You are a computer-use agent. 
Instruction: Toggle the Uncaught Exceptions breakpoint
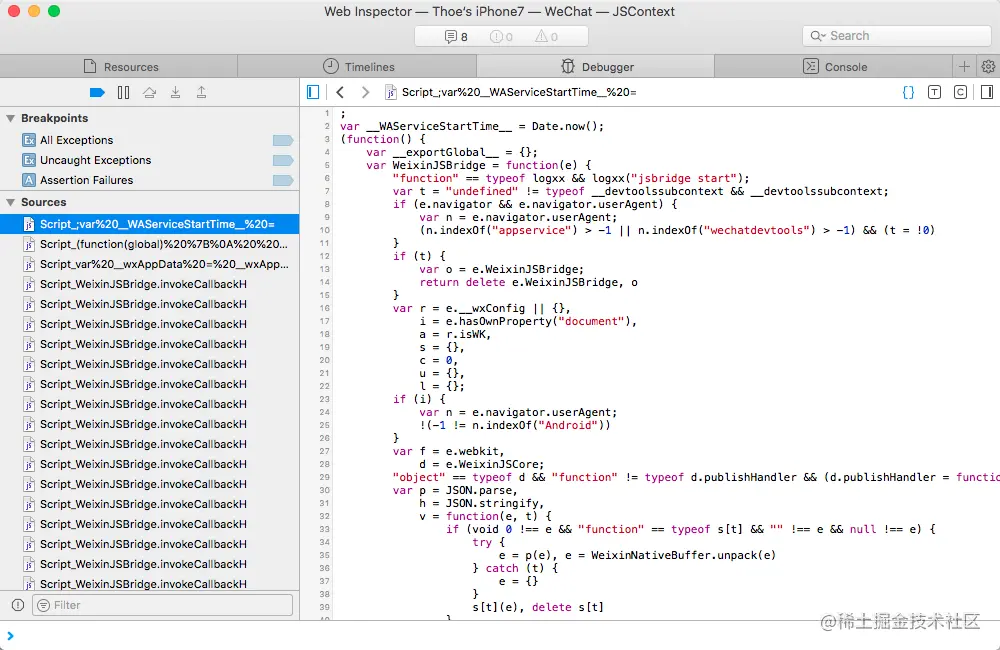(283, 160)
